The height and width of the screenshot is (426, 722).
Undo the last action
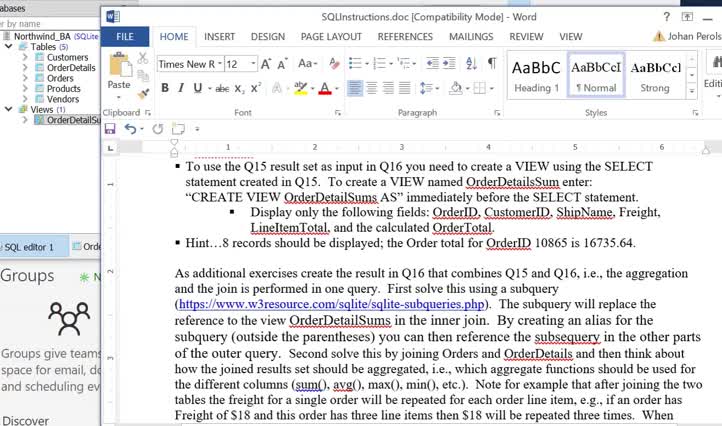131,129
